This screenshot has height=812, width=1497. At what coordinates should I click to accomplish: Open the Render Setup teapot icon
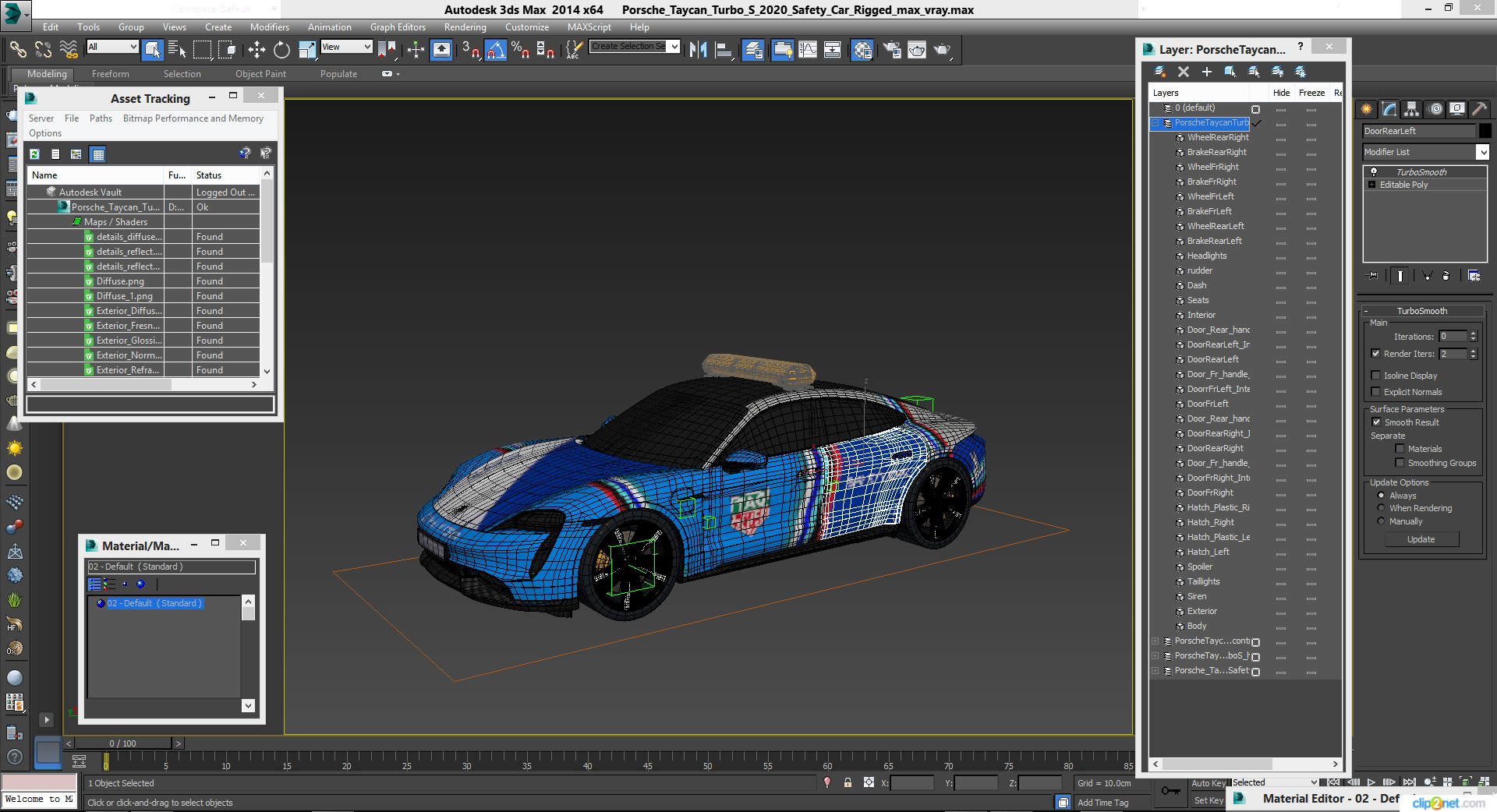point(892,50)
